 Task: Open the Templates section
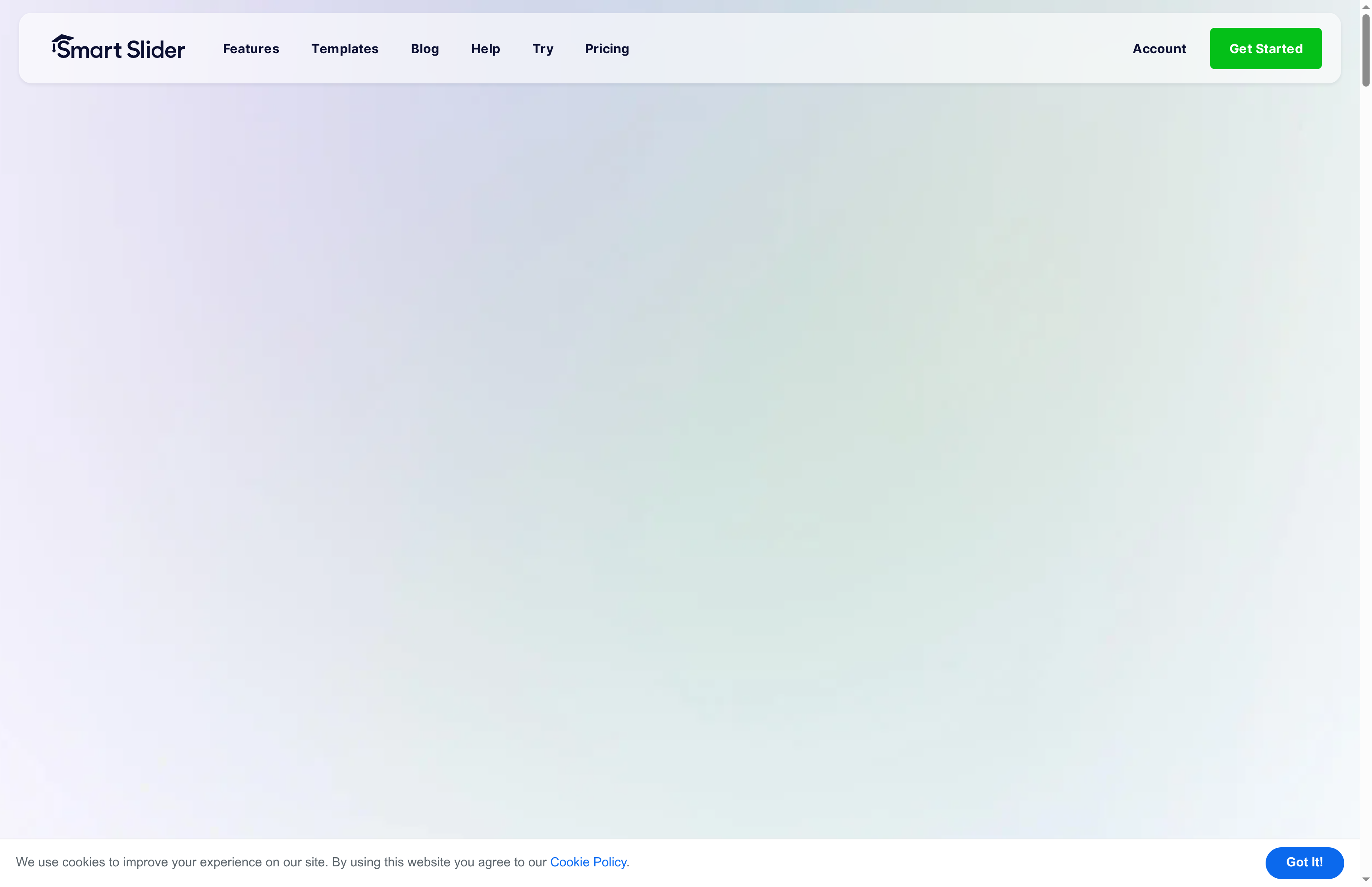[x=345, y=49]
